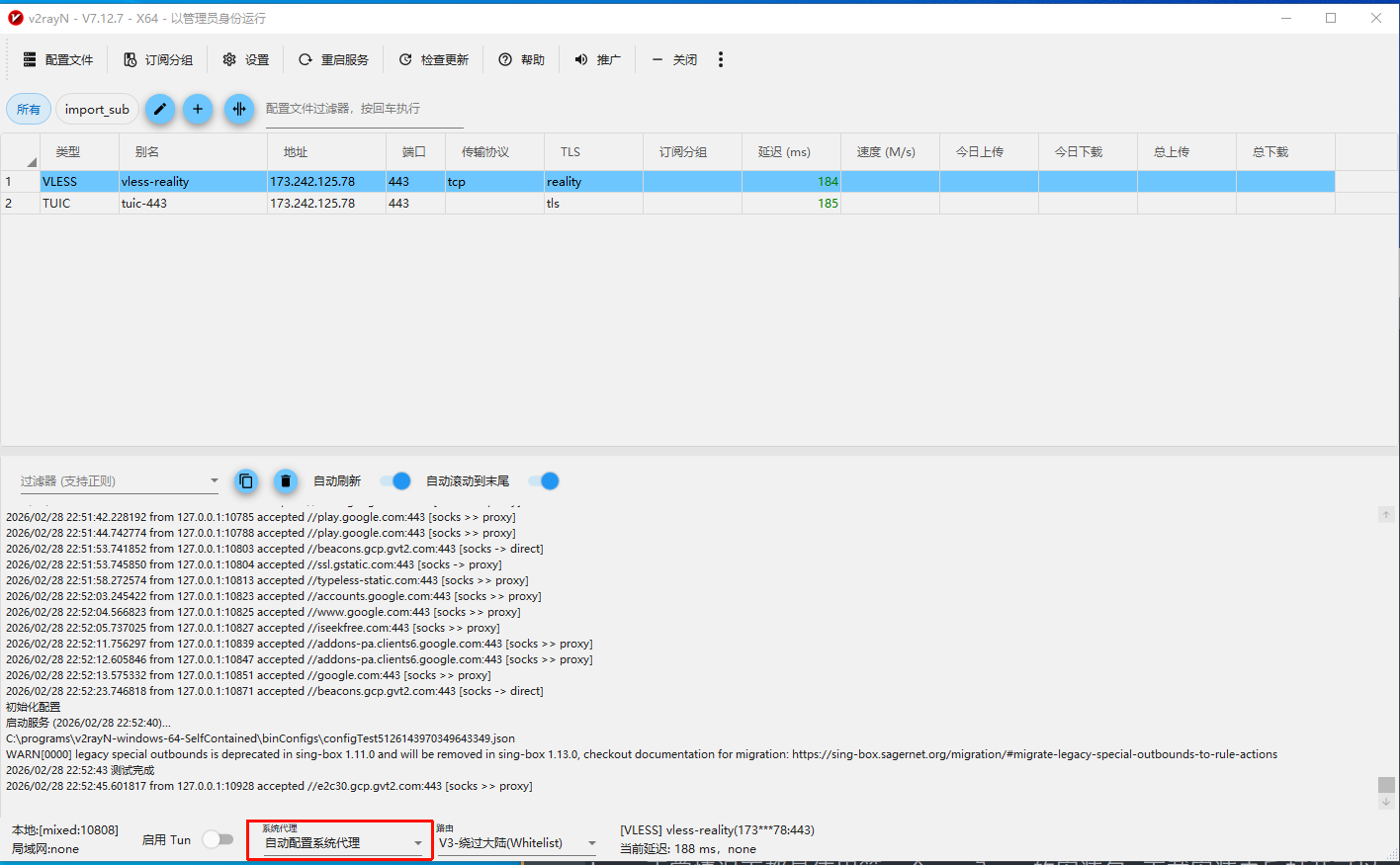The width and height of the screenshot is (1400, 865).
Task: Toggle the 自动滚动到末尾 auto-scroll switch
Action: click(x=544, y=481)
